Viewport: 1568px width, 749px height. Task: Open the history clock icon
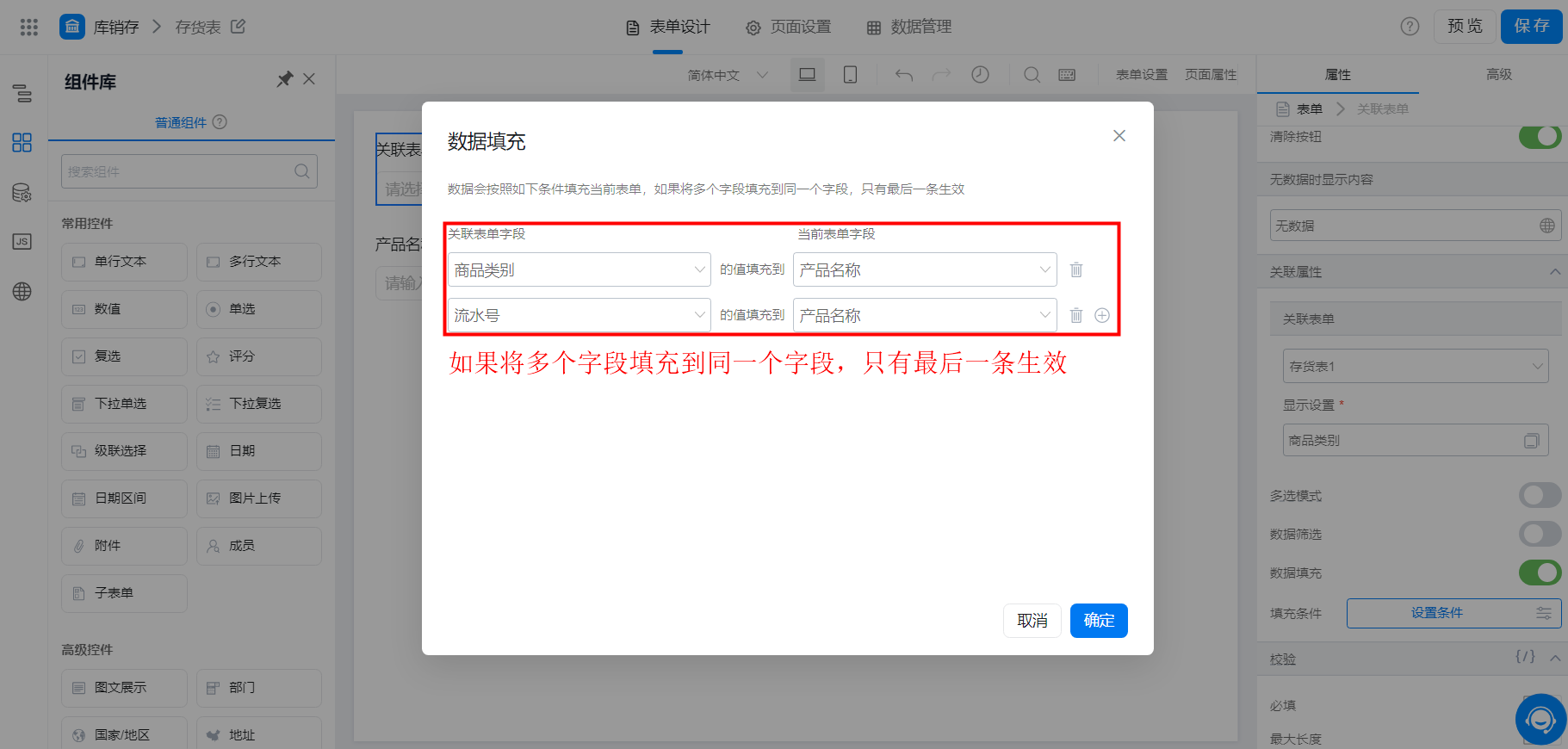980,75
